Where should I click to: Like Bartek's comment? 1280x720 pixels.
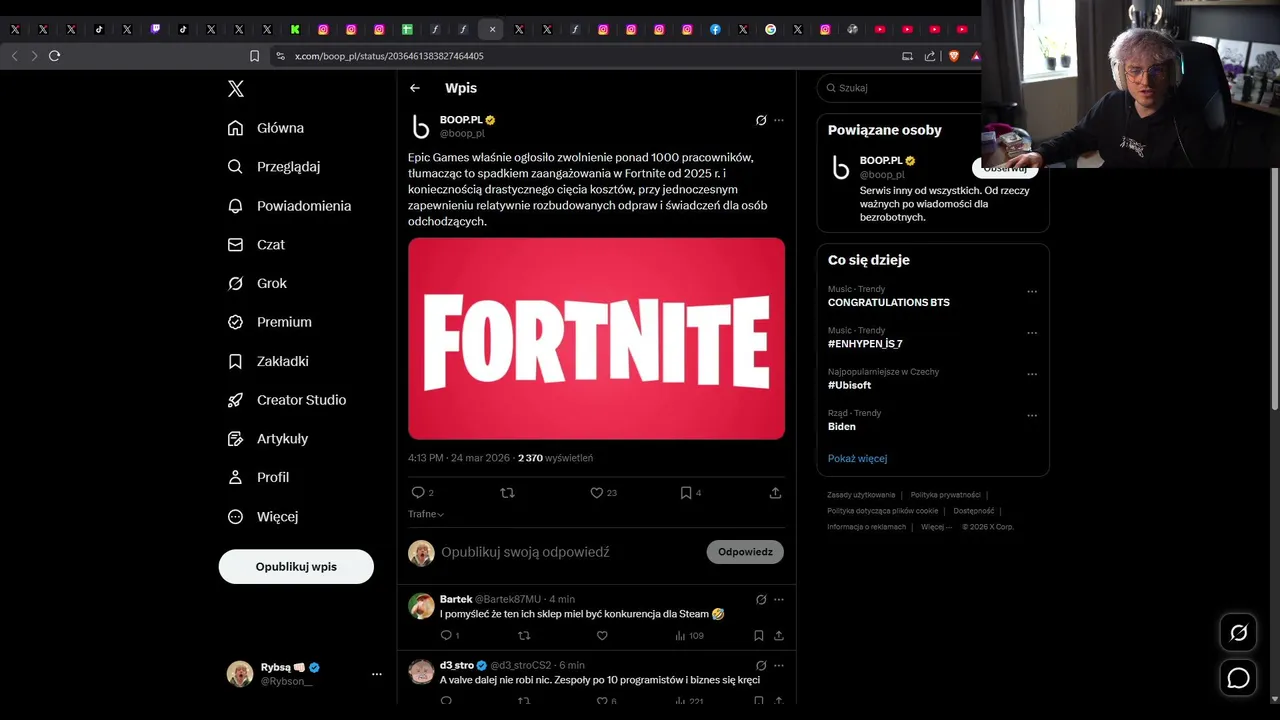click(602, 636)
